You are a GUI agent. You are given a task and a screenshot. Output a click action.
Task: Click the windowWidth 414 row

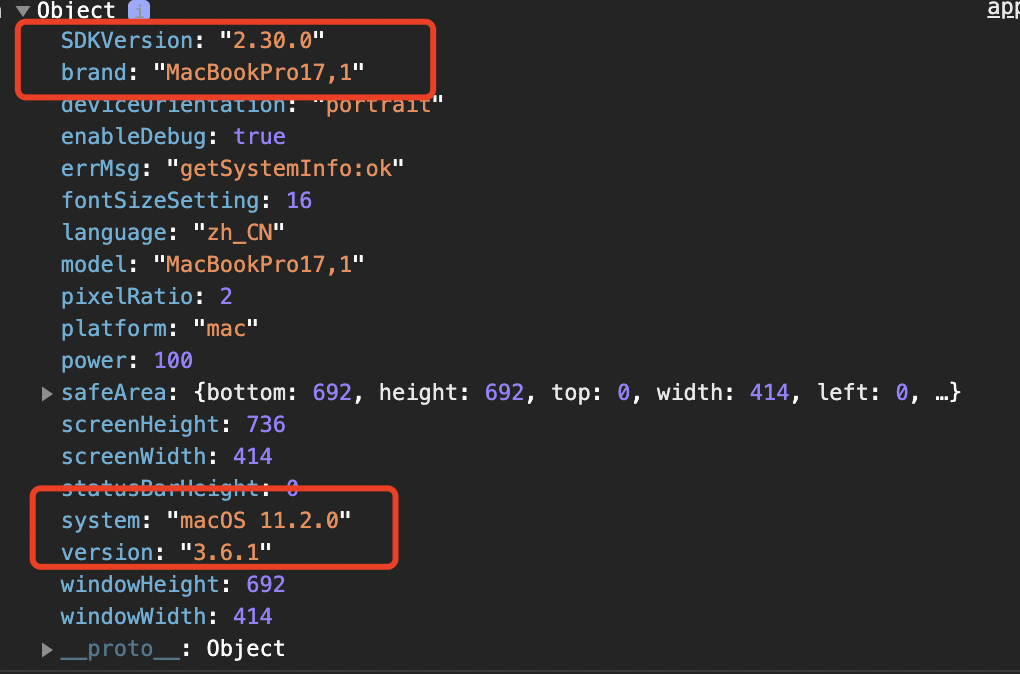[167, 616]
